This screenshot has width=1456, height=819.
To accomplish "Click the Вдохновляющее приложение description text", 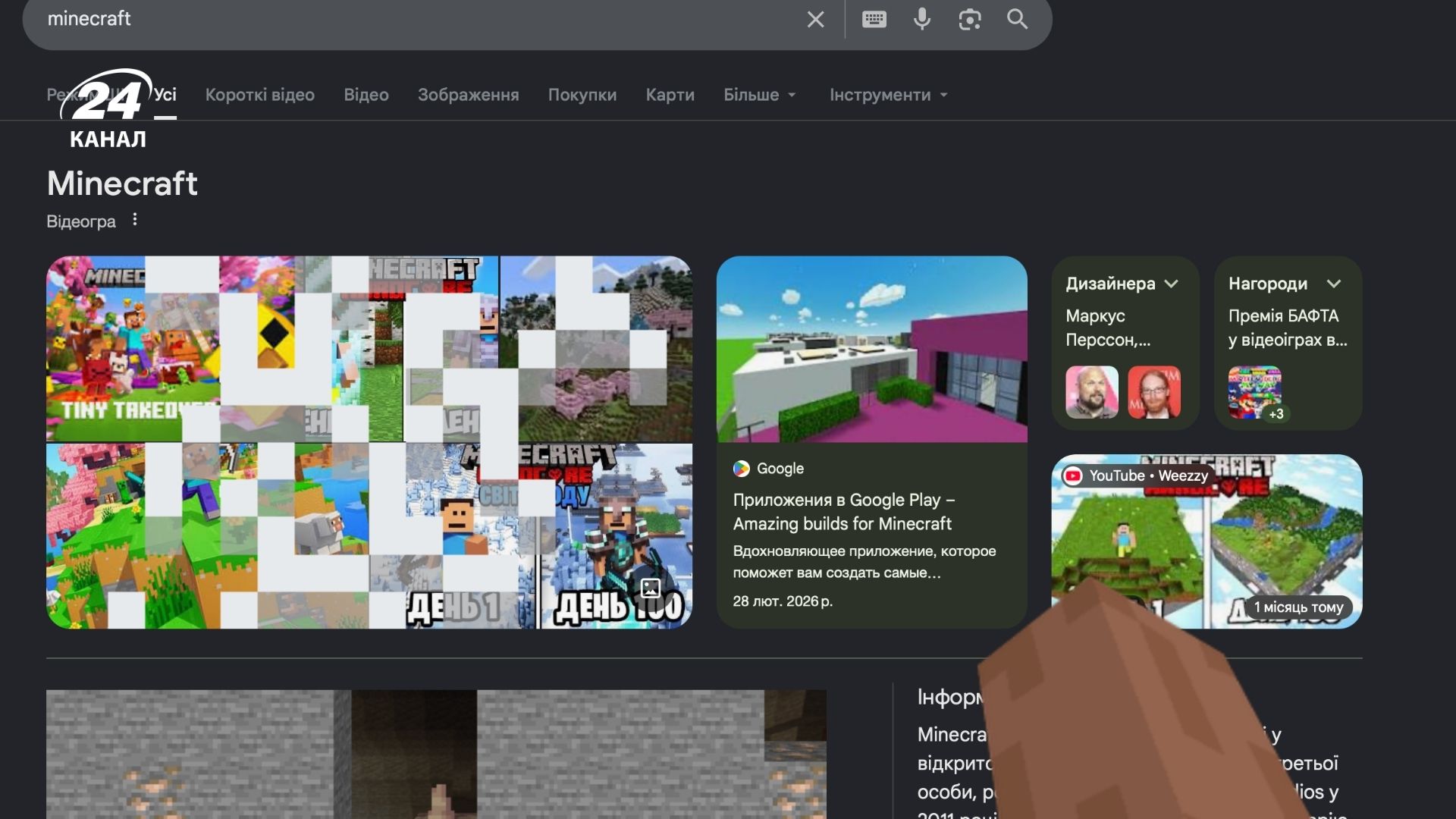I will [864, 562].
